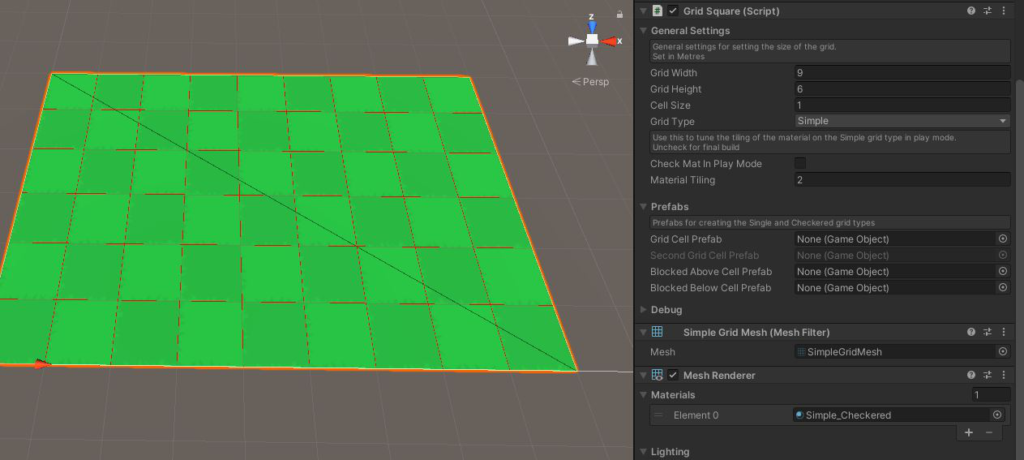The height and width of the screenshot is (460, 1024).
Task: Click the Mesh Renderer component icon
Action: pos(658,375)
